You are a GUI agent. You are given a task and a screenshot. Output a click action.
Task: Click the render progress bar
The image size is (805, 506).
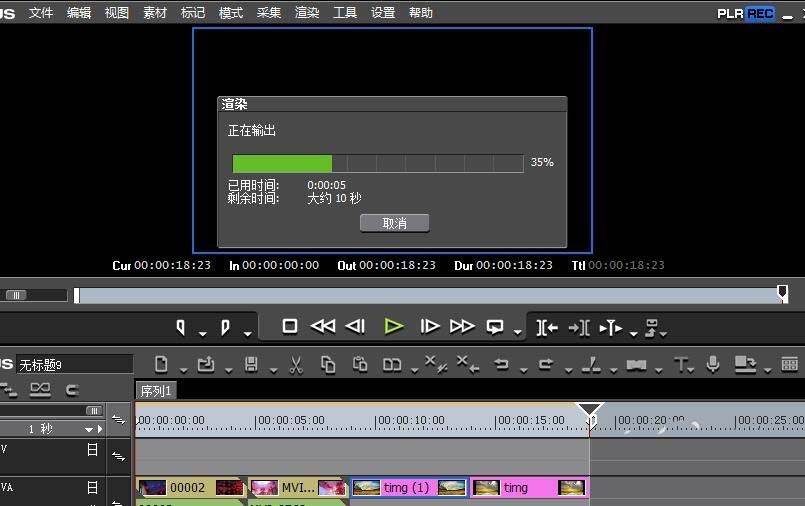coord(378,164)
